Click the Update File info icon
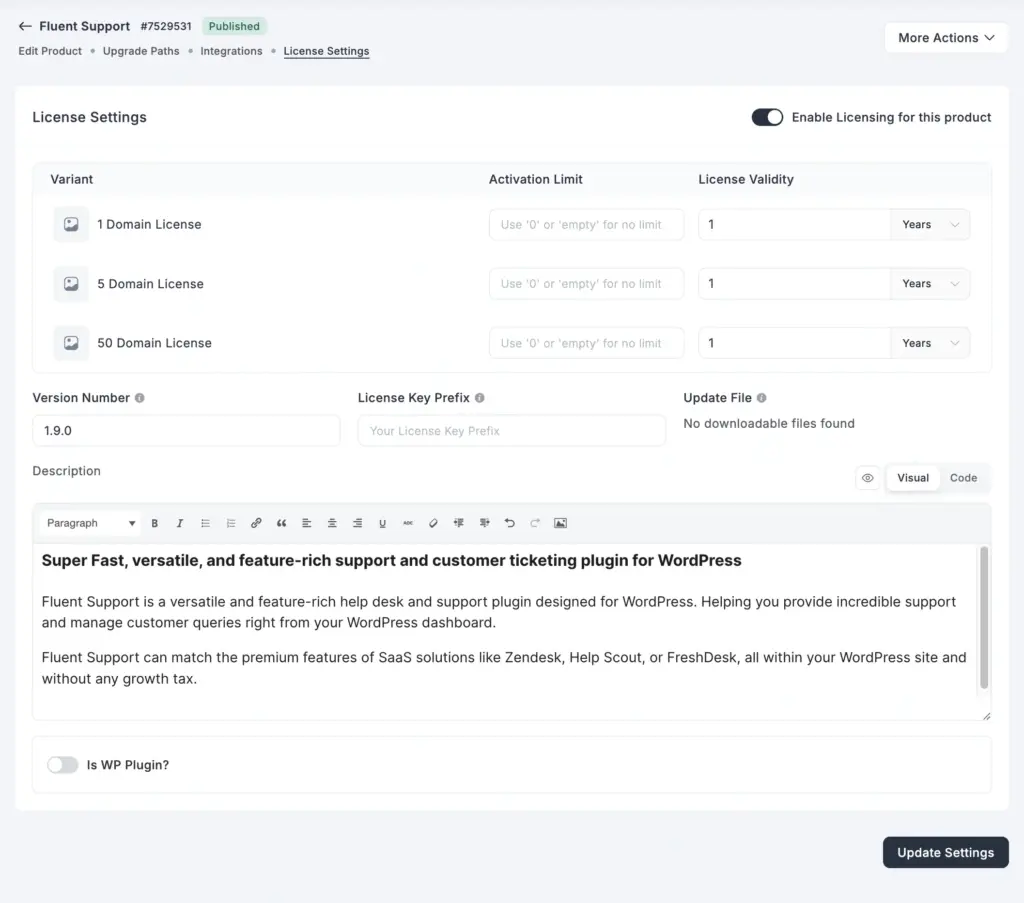The width and height of the screenshot is (1024, 903). (761, 398)
